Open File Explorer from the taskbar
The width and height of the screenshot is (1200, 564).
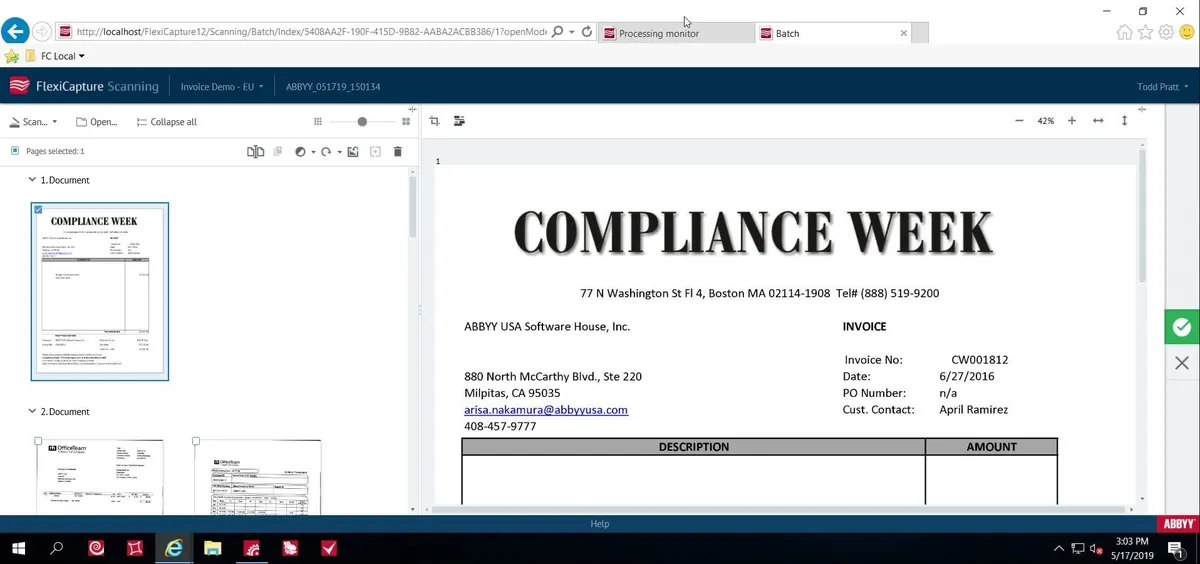213,548
